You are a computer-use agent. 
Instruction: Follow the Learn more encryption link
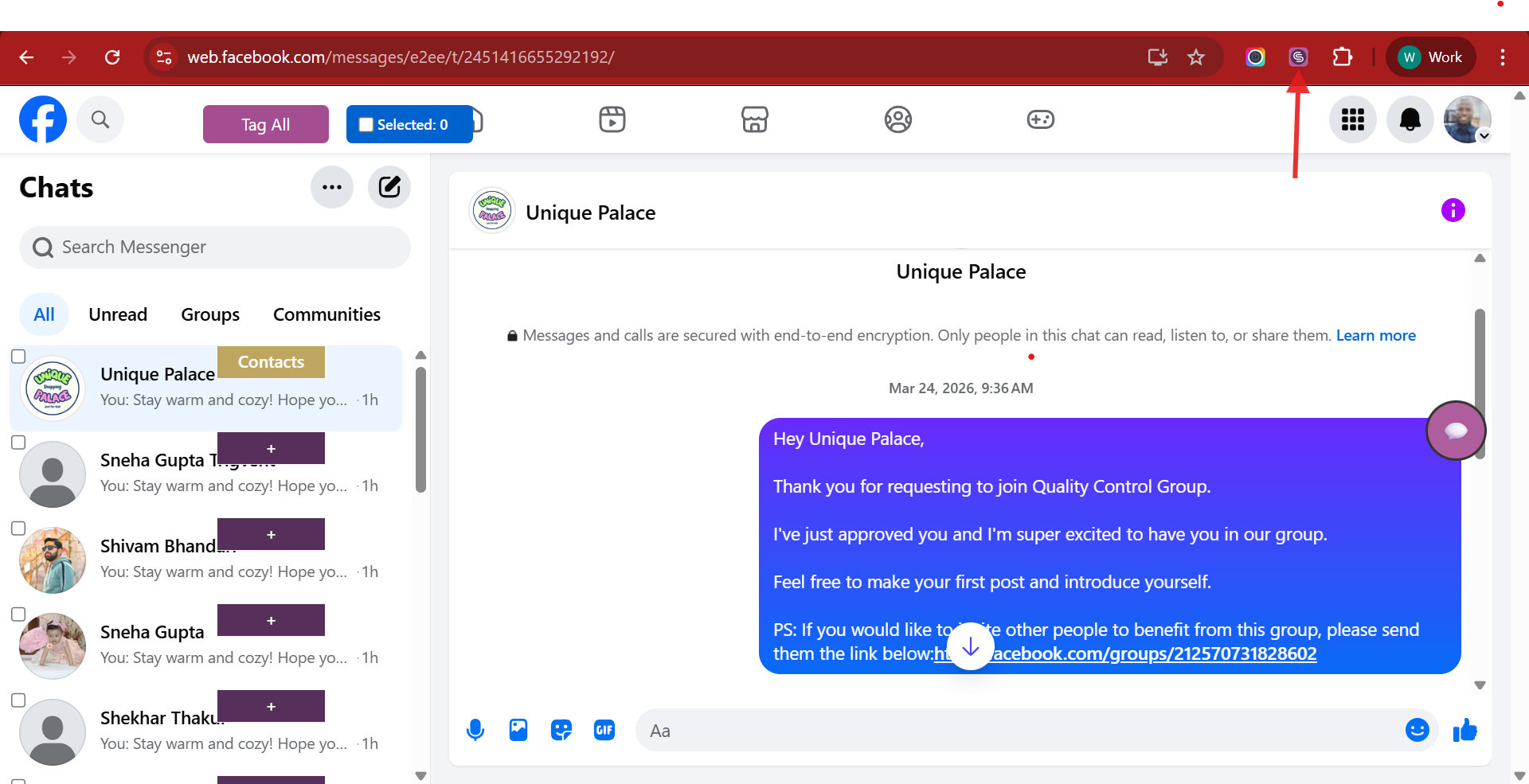(1376, 335)
